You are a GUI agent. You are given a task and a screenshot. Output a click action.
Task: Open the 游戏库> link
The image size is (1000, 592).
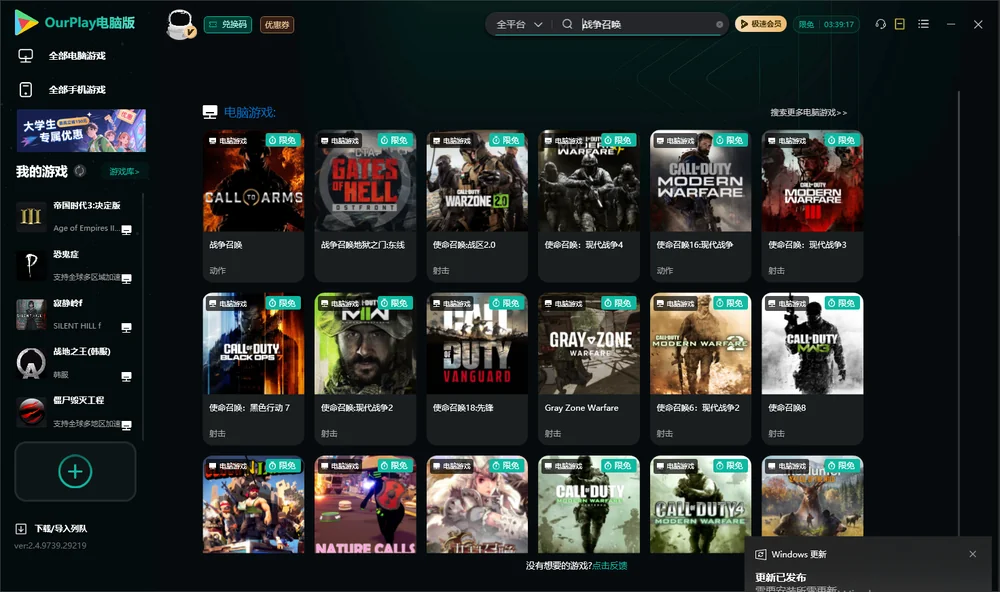124,172
